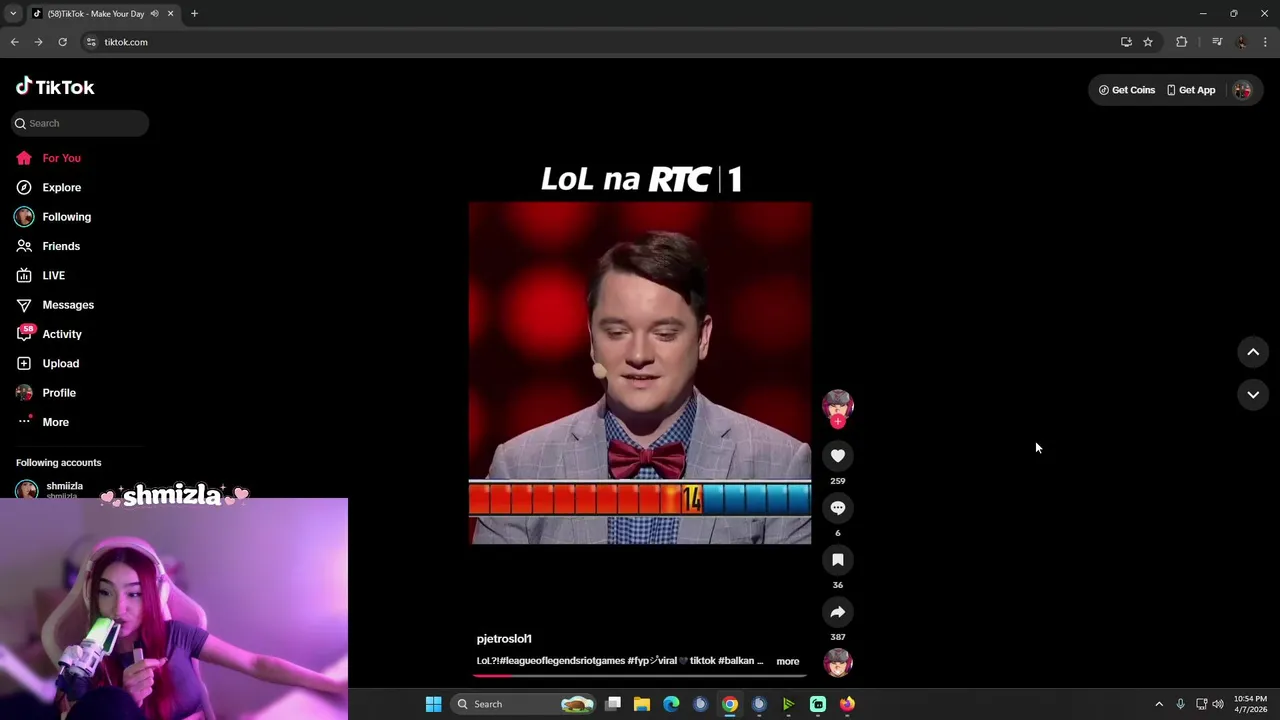
Task: Expand video caption with more link
Action: coord(788,661)
